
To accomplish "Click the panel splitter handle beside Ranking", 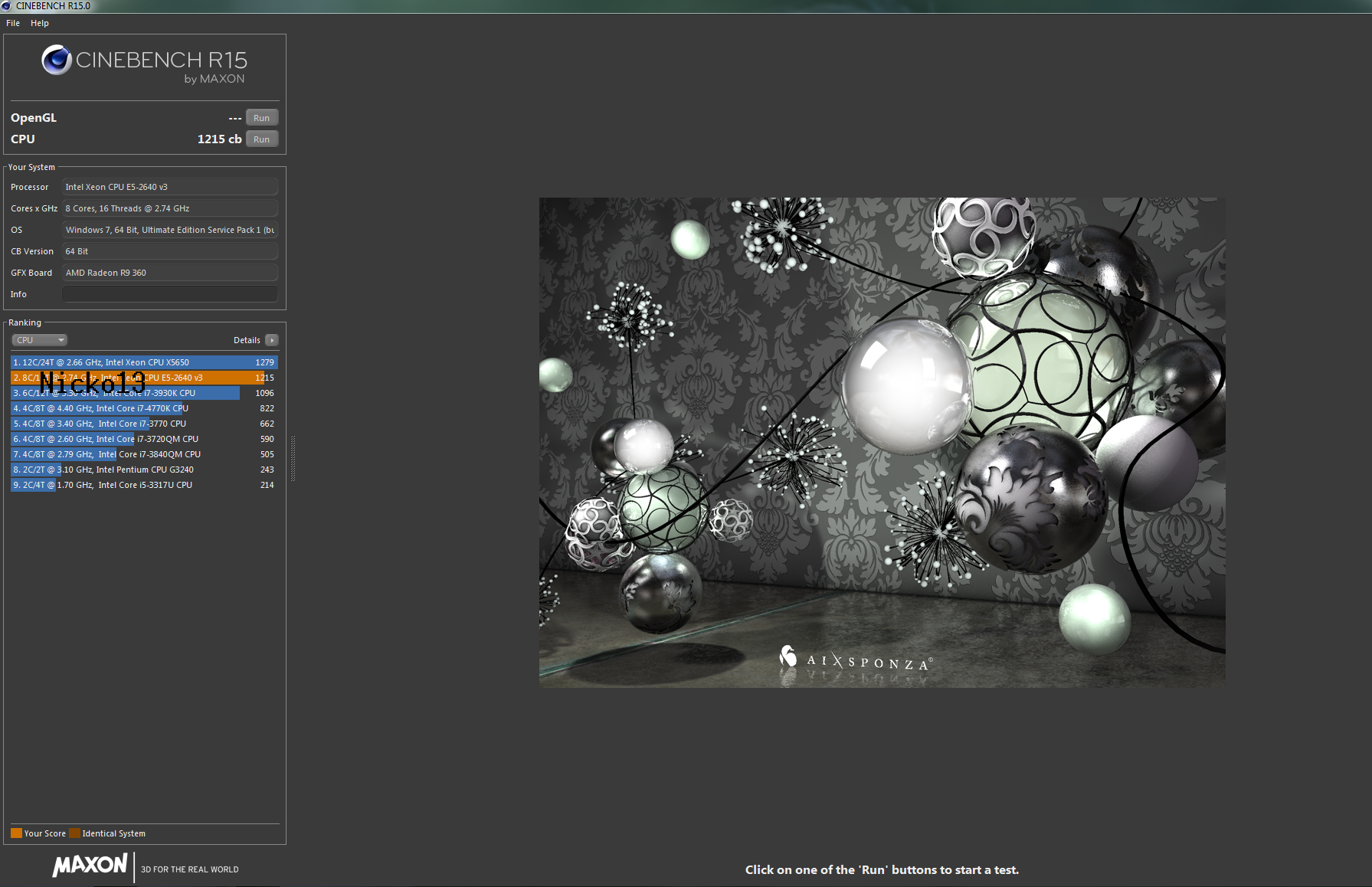I will coord(293,458).
